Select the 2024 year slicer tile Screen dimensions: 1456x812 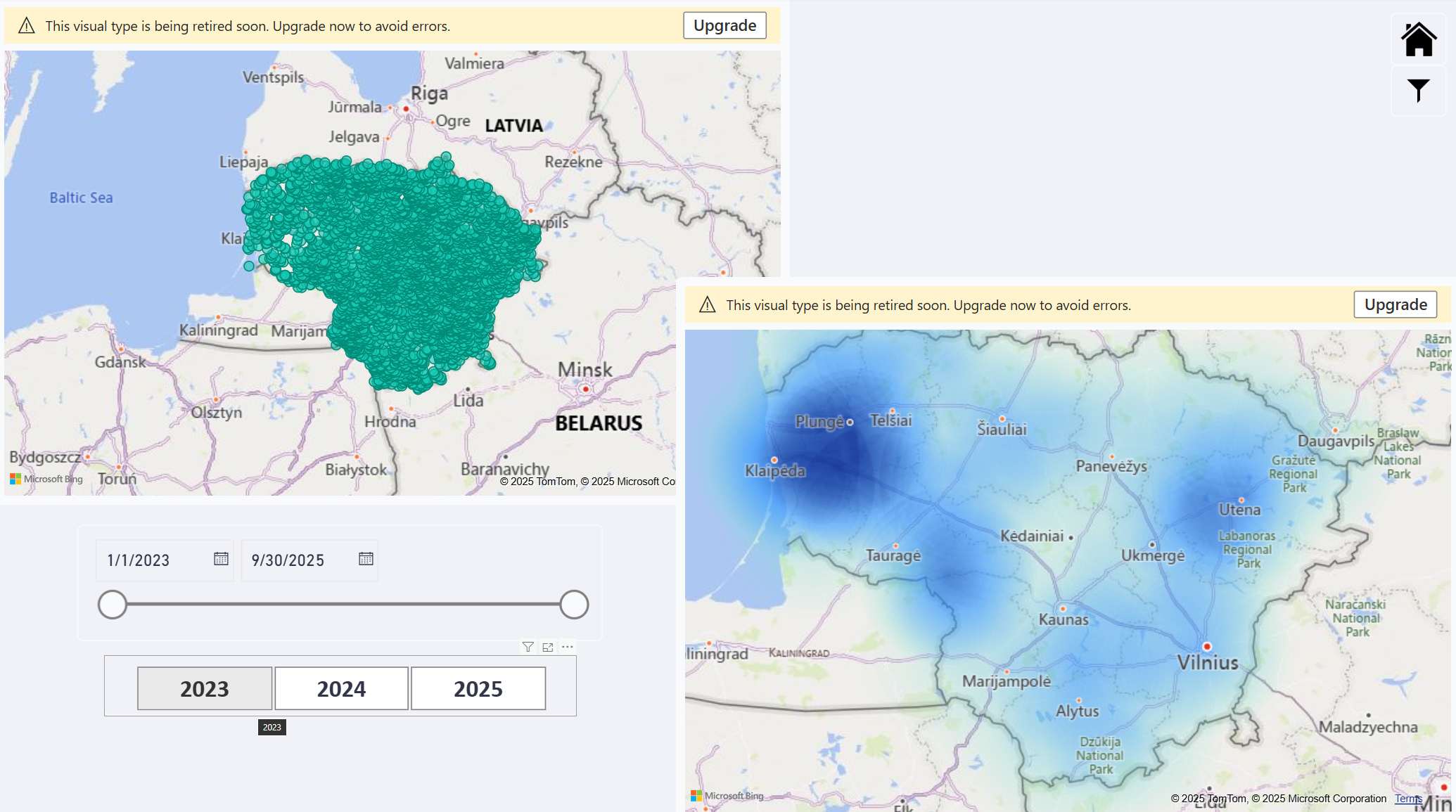(341, 688)
